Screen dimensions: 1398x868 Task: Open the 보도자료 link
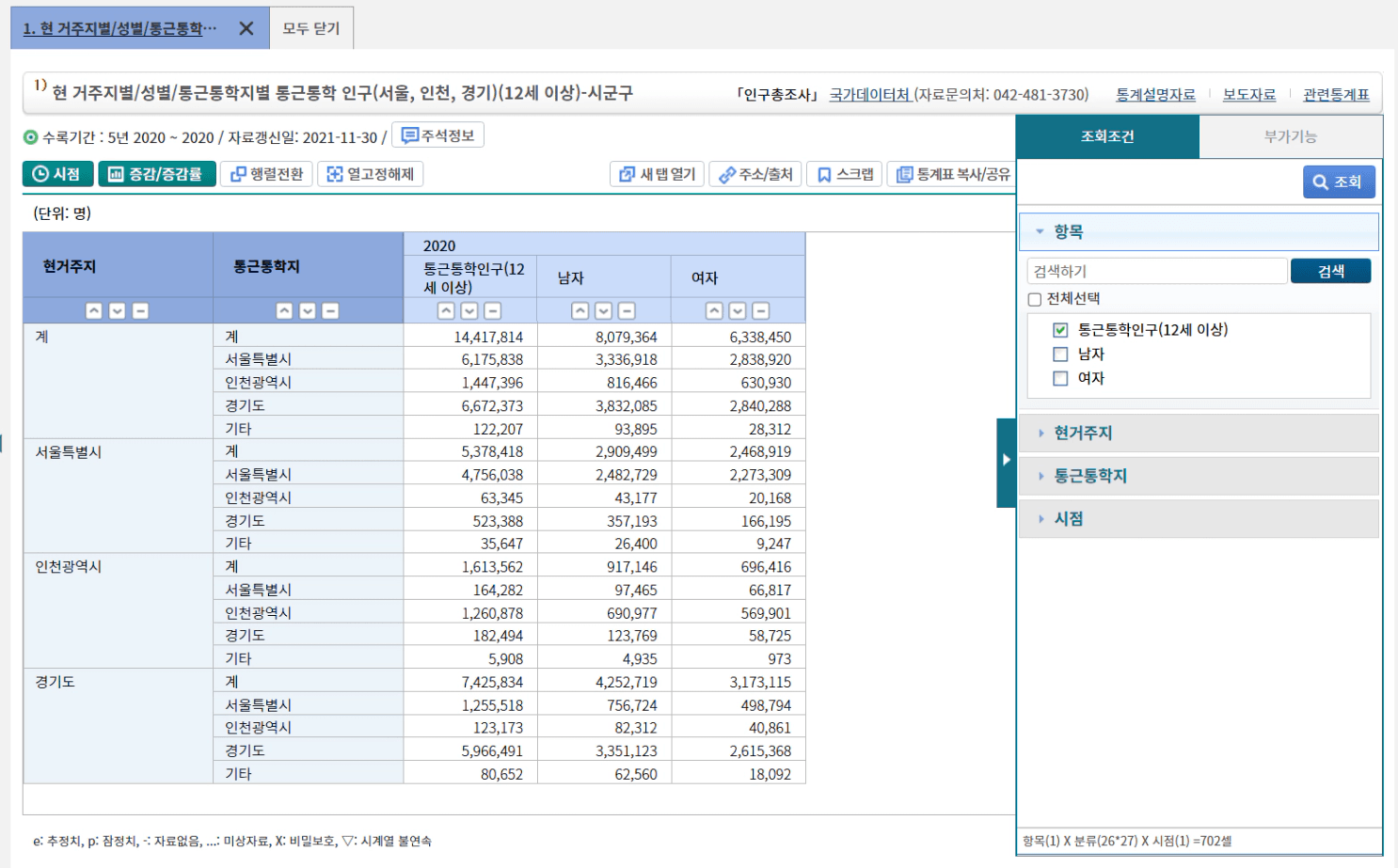[x=1249, y=95]
